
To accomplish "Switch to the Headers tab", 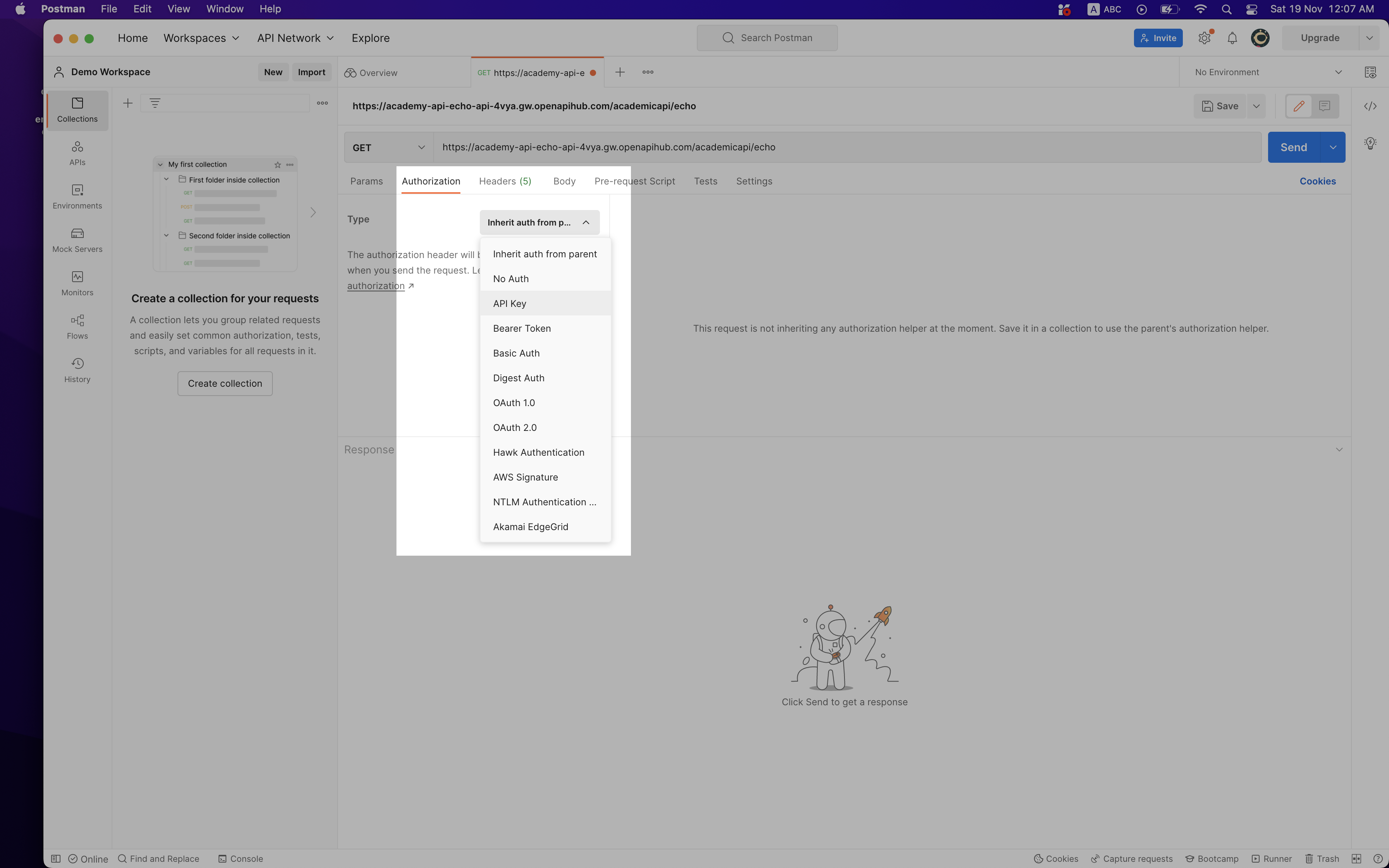I will point(505,181).
